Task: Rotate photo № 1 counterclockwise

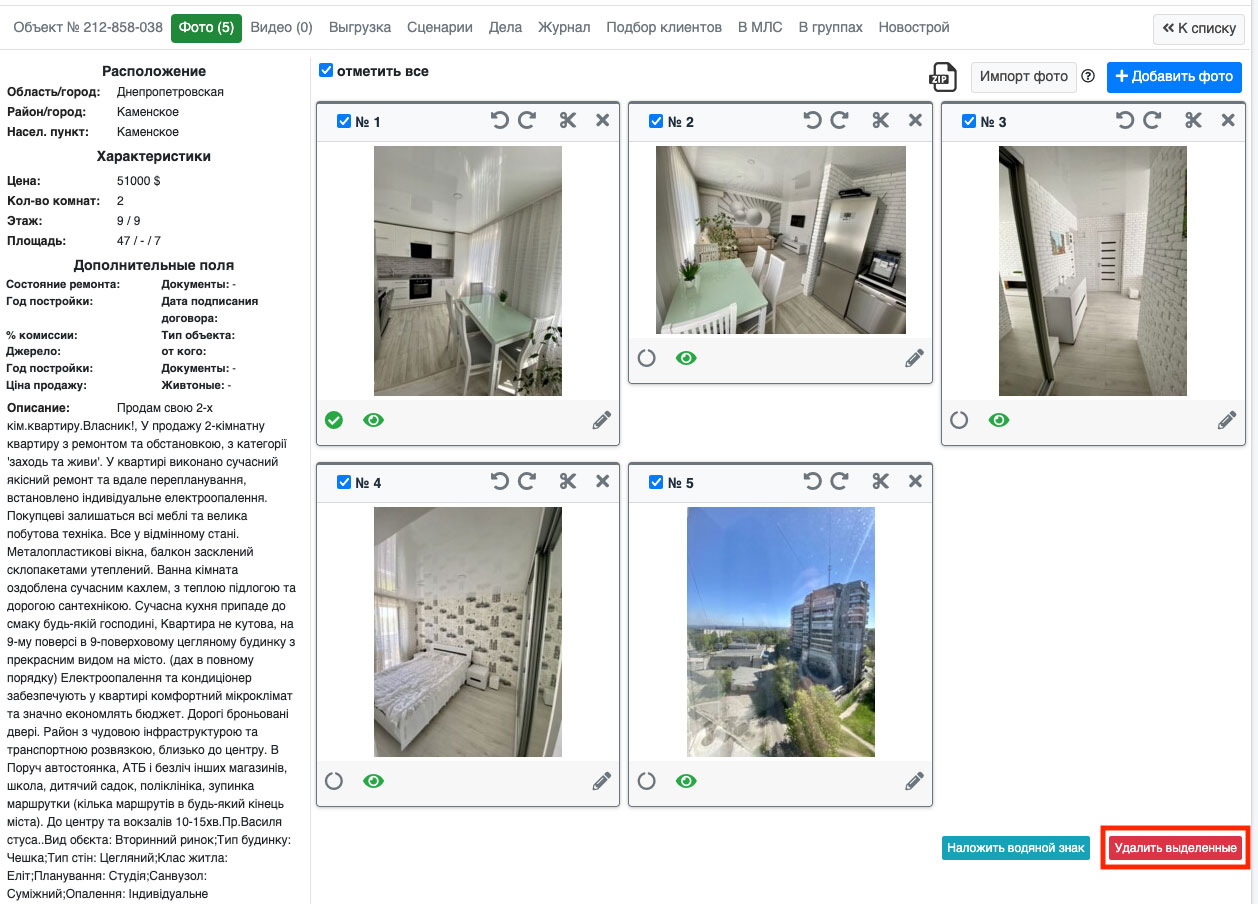Action: coord(500,121)
